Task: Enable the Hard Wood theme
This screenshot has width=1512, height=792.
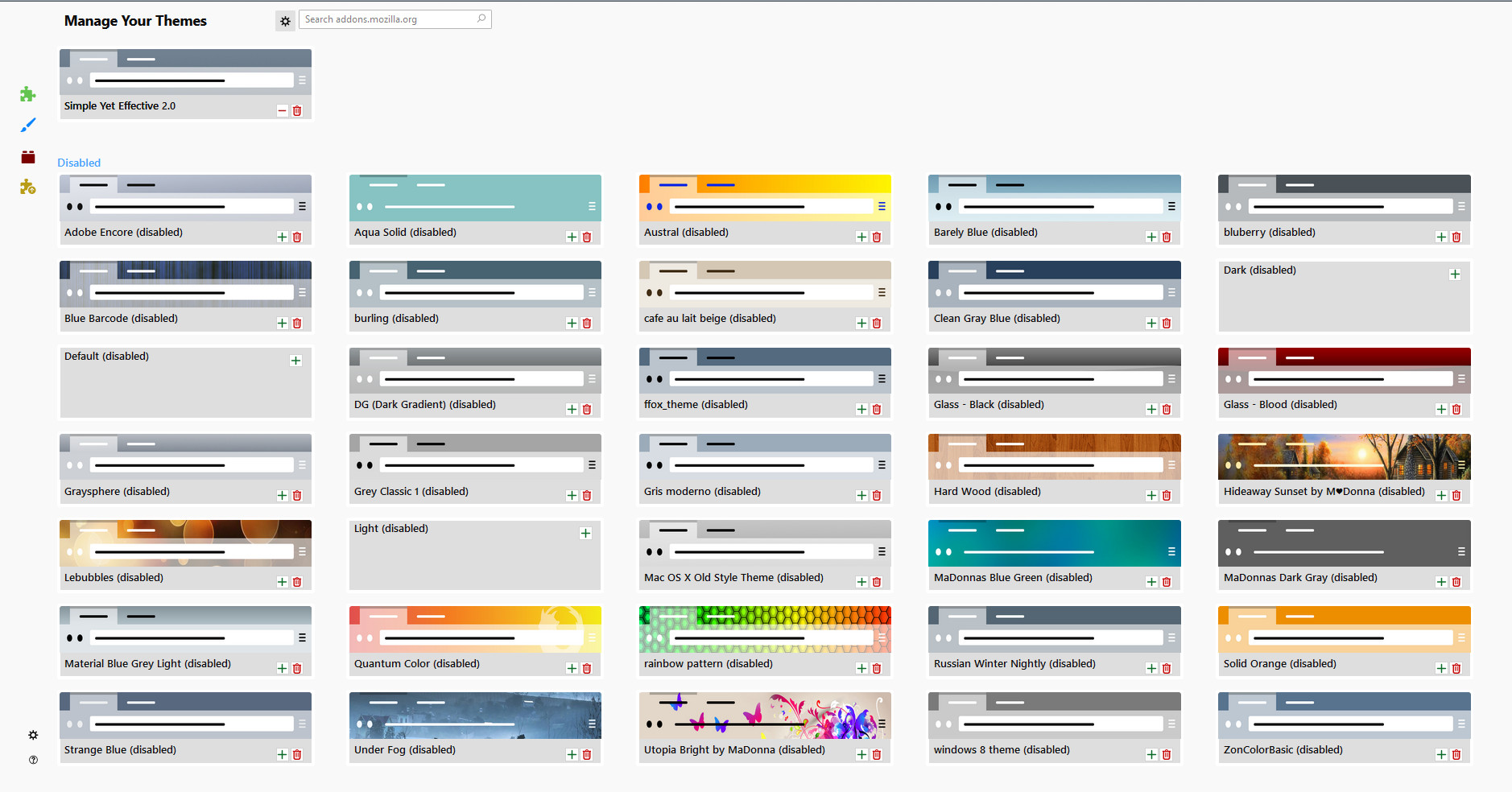Action: coord(1151,495)
